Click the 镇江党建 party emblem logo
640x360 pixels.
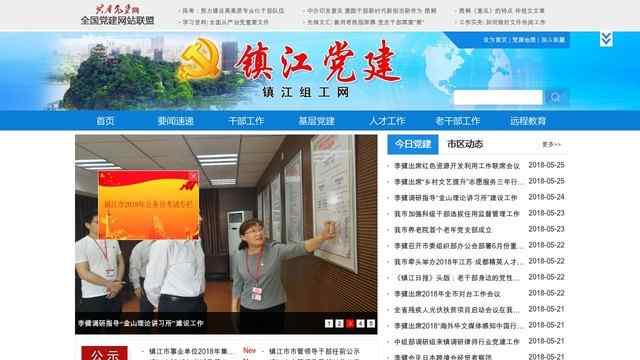(199, 59)
